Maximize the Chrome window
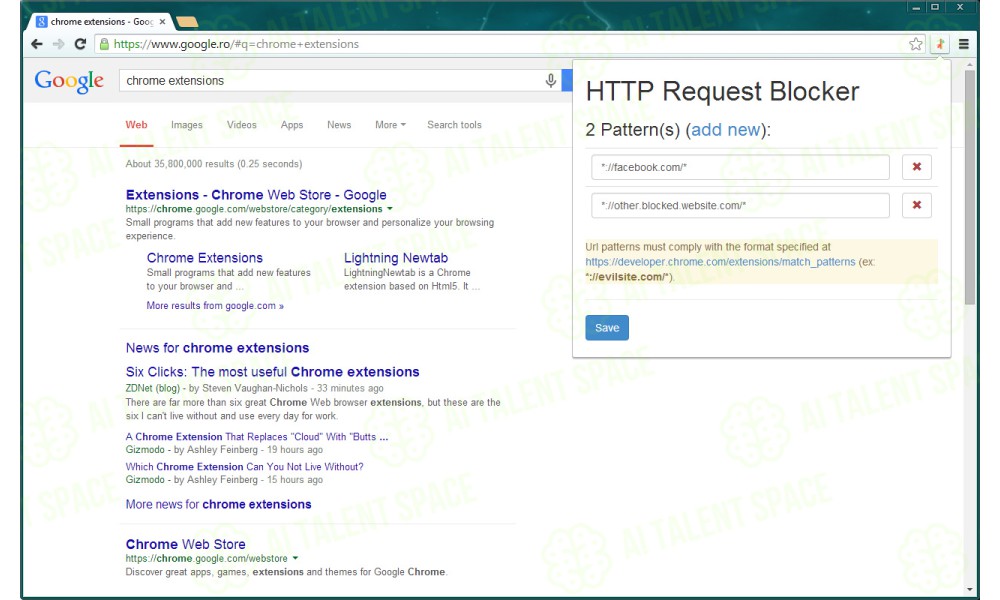Viewport: 1000px width, 600px height. 935,7
